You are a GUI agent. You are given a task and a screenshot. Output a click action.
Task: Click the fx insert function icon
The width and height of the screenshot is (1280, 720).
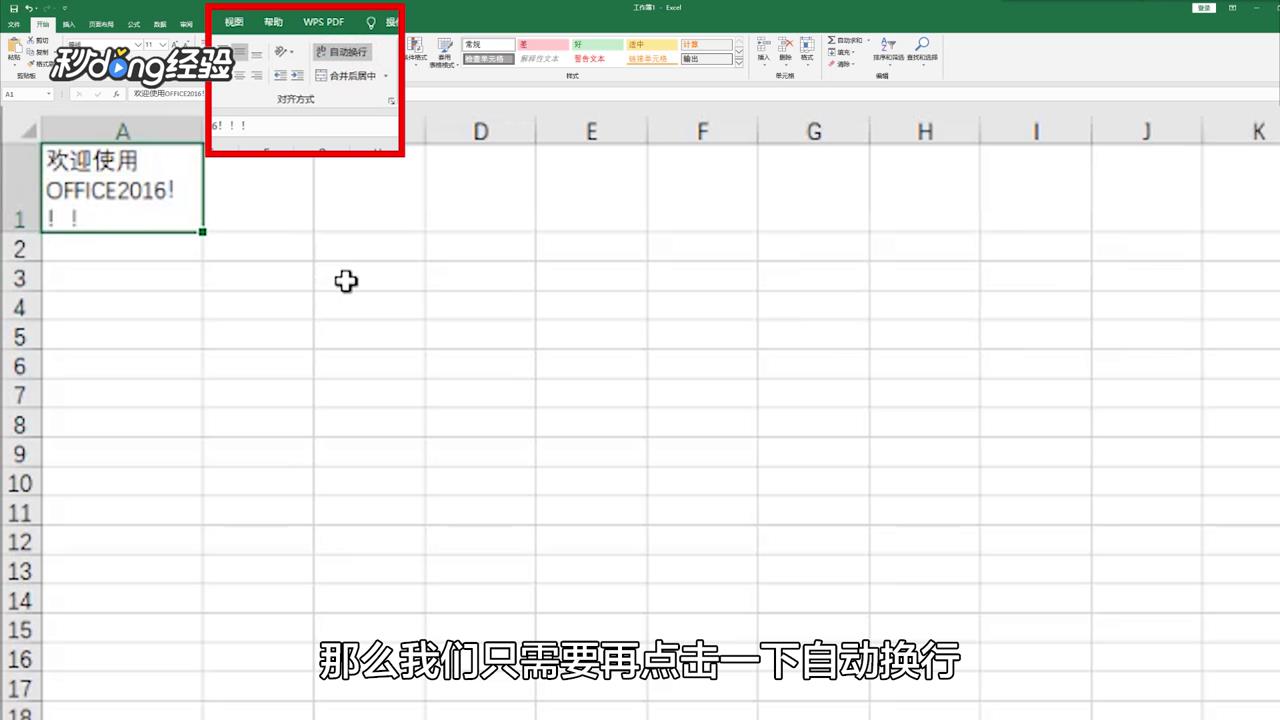pos(116,94)
